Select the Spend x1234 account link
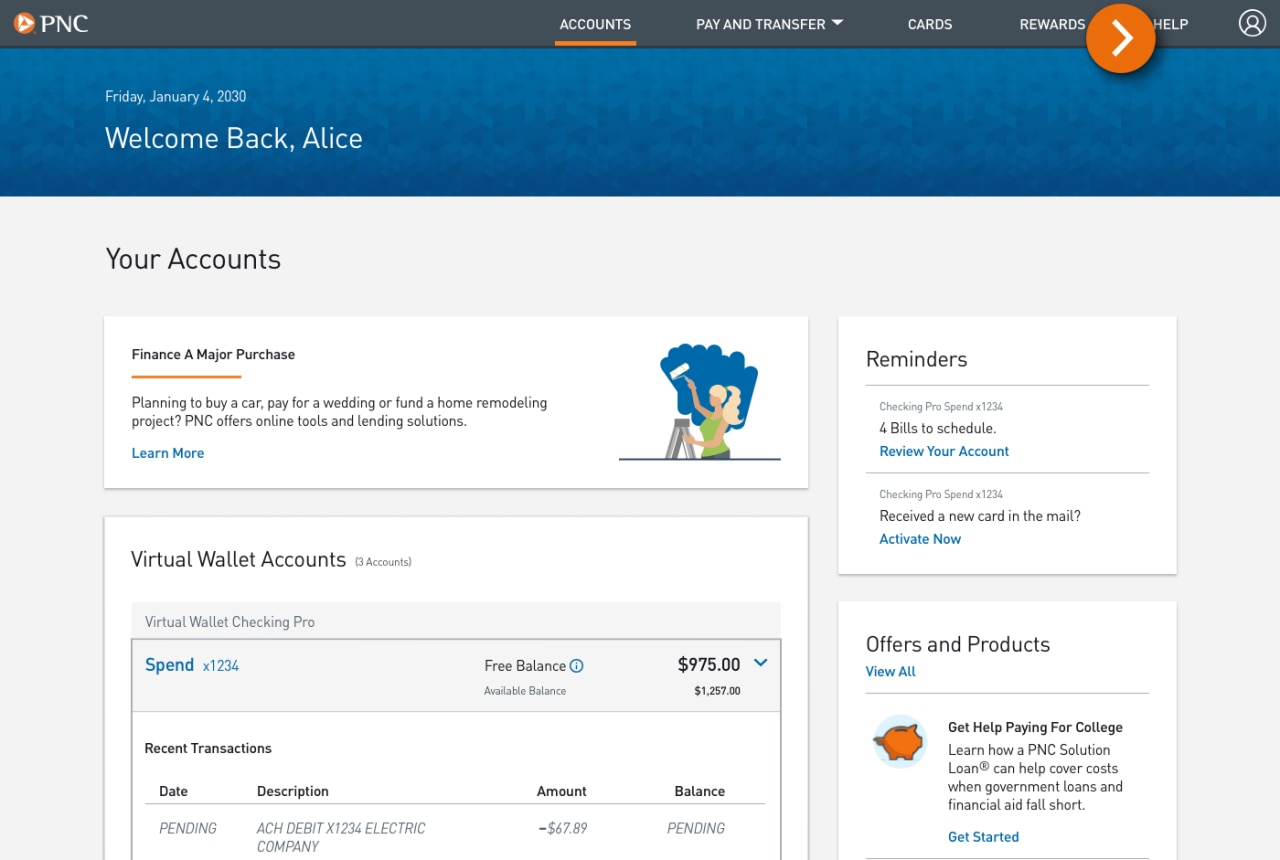The width and height of the screenshot is (1280, 860). (x=191, y=664)
